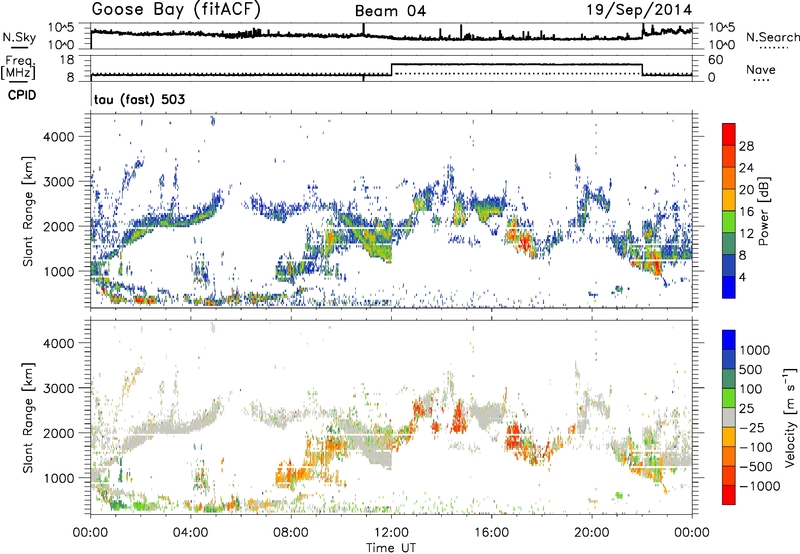Click the 1000 km tick on power panel
The width and height of the screenshot is (800, 554).
[x=58, y=271]
